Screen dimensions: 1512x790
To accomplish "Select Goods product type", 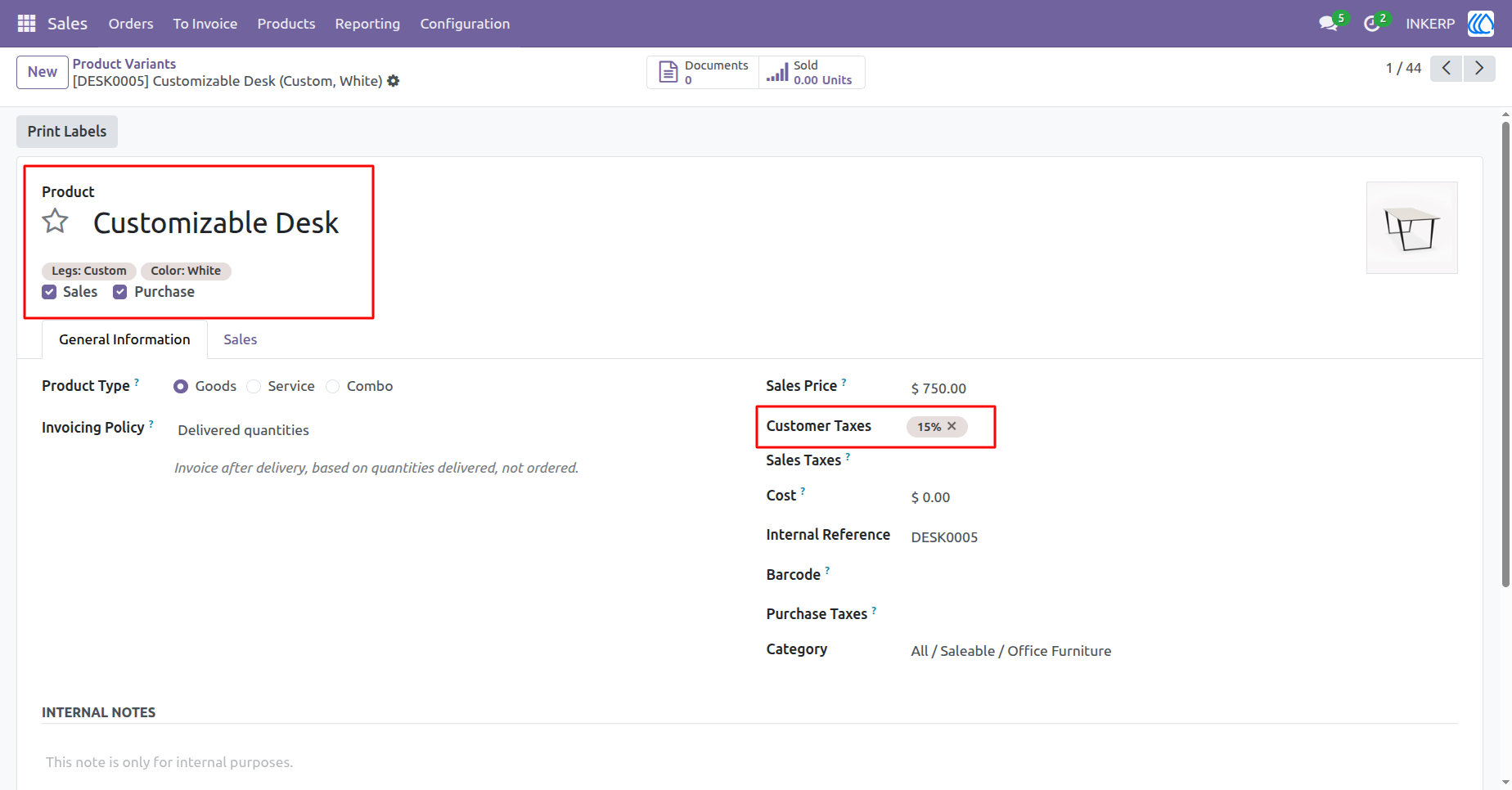I will pyautogui.click(x=181, y=386).
